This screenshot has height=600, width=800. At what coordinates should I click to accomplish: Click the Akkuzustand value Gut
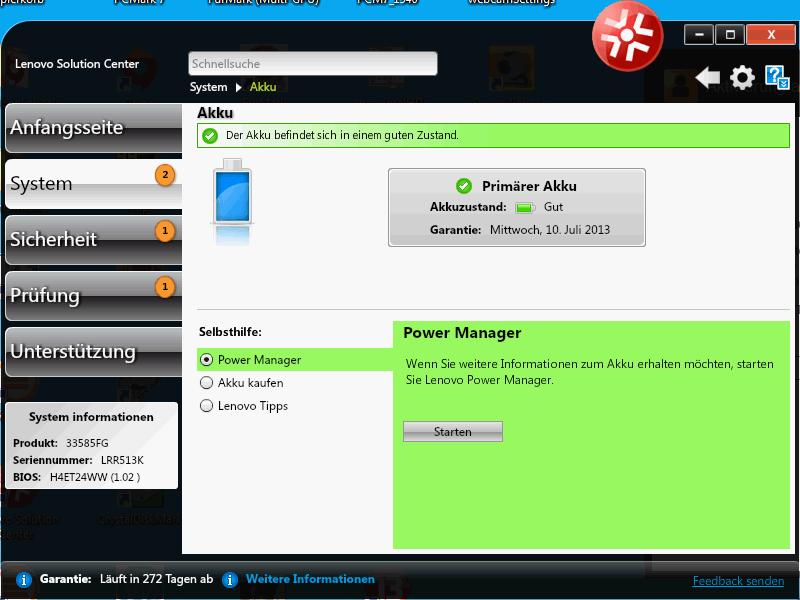point(553,207)
